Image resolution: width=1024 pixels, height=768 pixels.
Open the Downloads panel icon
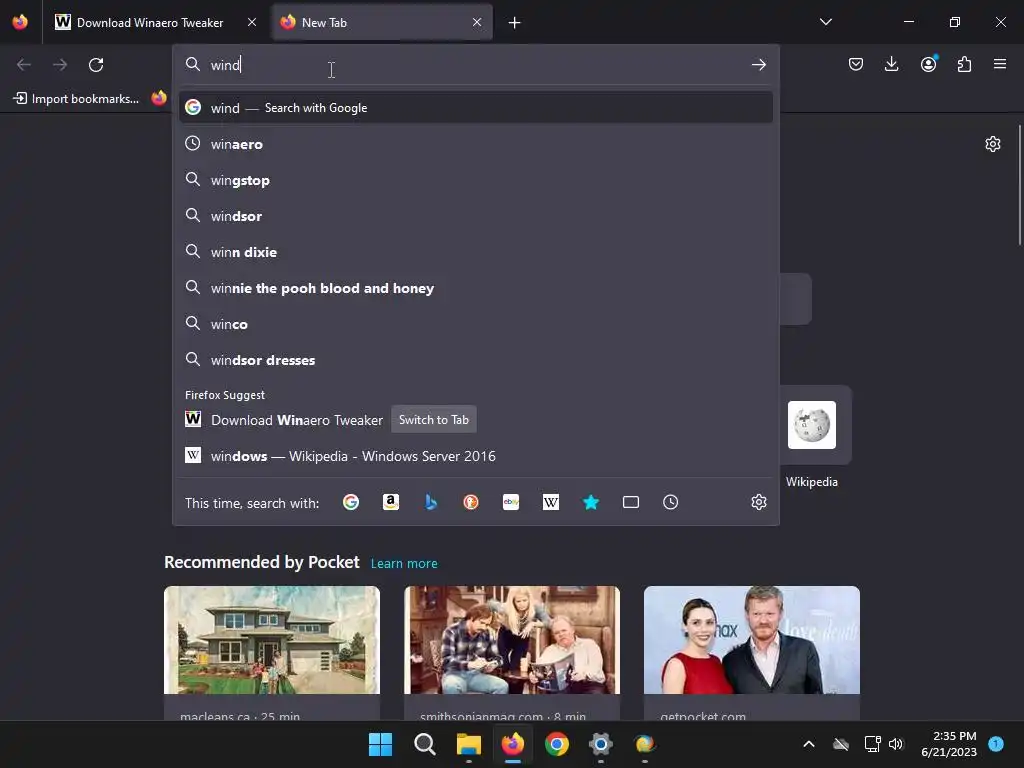(x=891, y=64)
